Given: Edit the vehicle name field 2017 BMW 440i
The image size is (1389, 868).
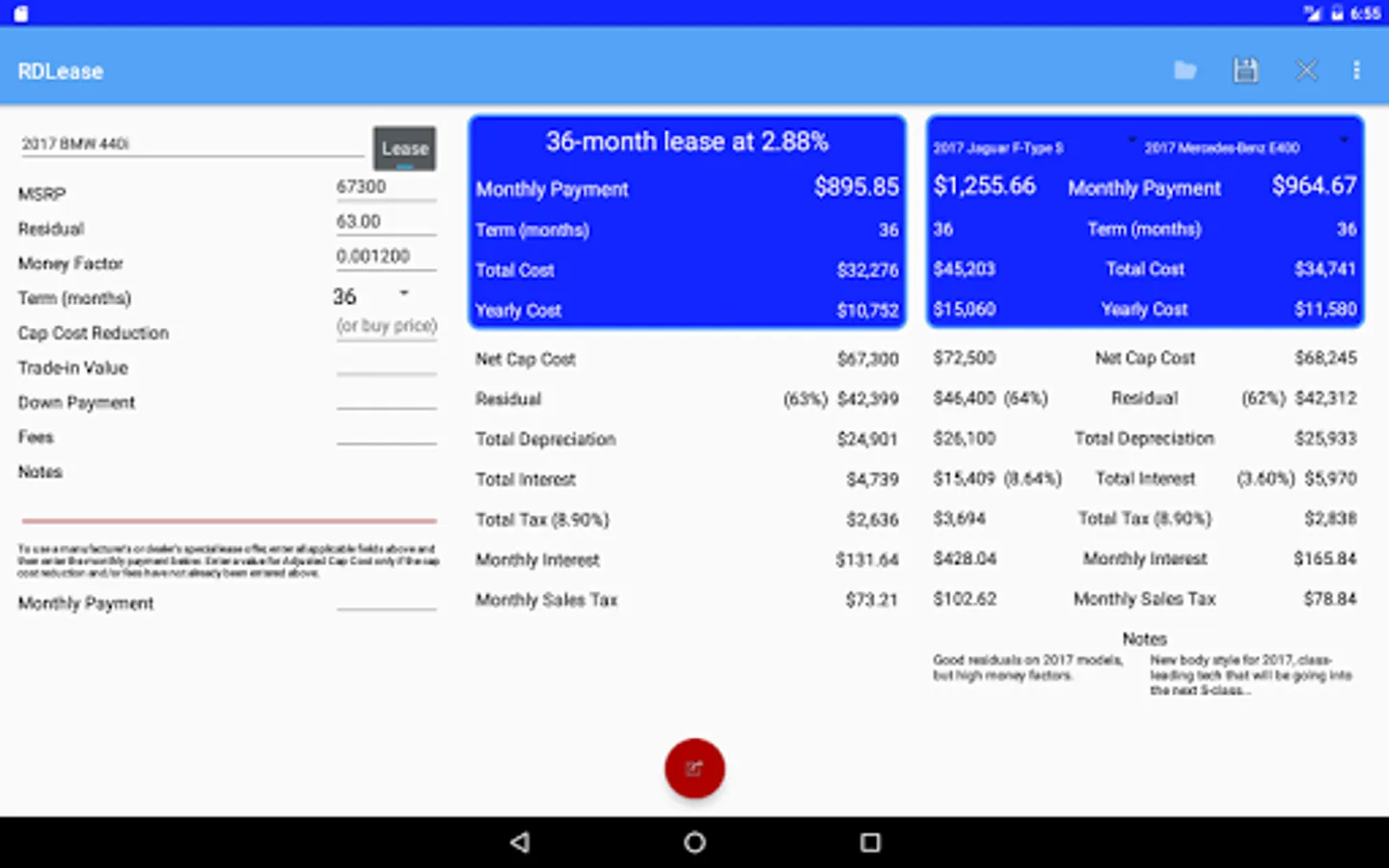Looking at the screenshot, I should (192, 145).
